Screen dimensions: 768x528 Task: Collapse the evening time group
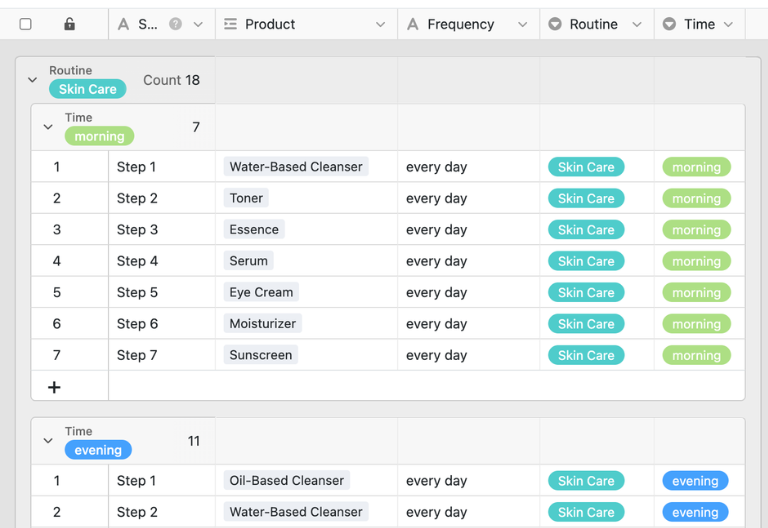pos(48,440)
